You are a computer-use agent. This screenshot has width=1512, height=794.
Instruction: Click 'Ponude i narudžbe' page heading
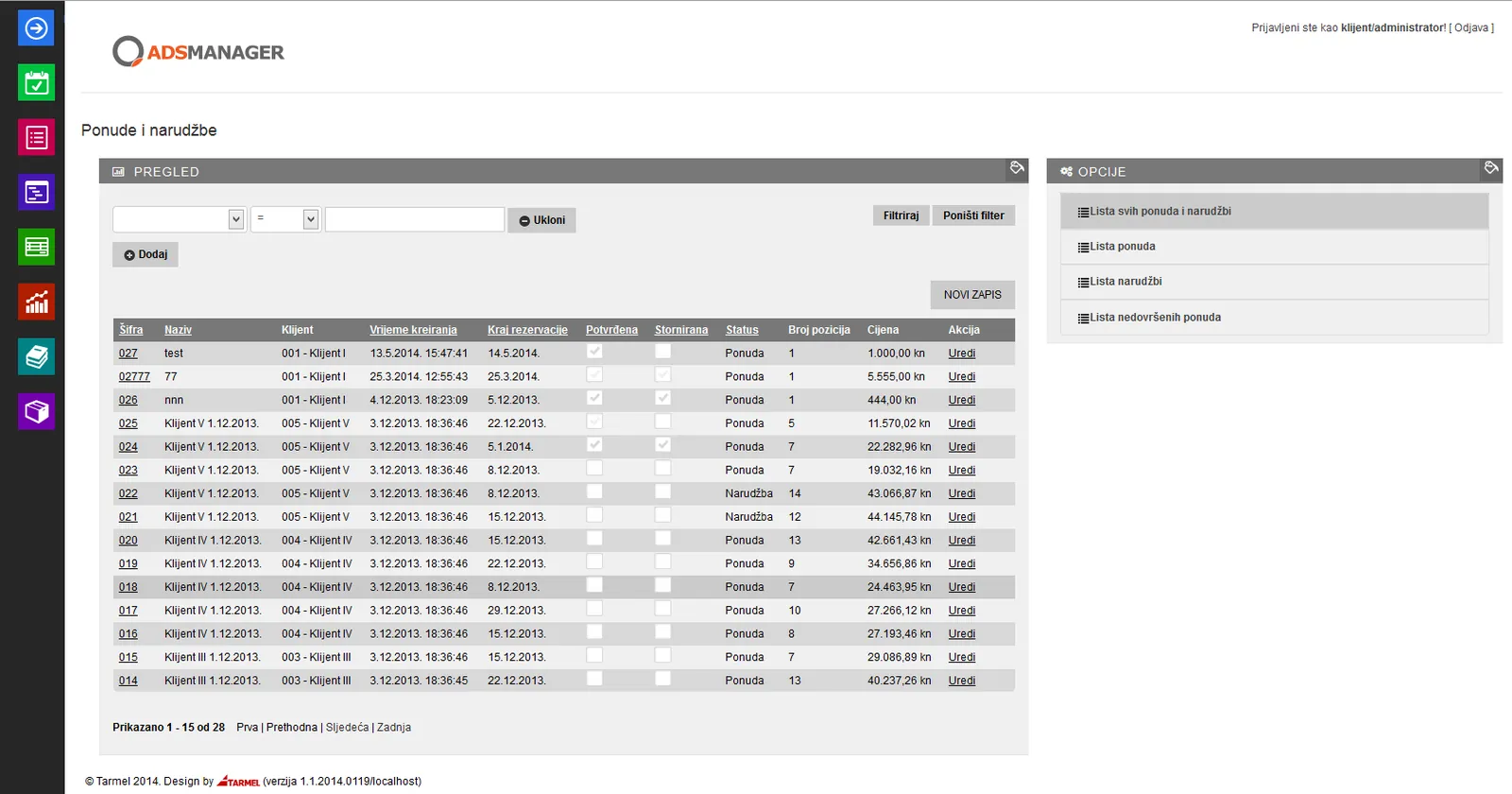pos(149,130)
